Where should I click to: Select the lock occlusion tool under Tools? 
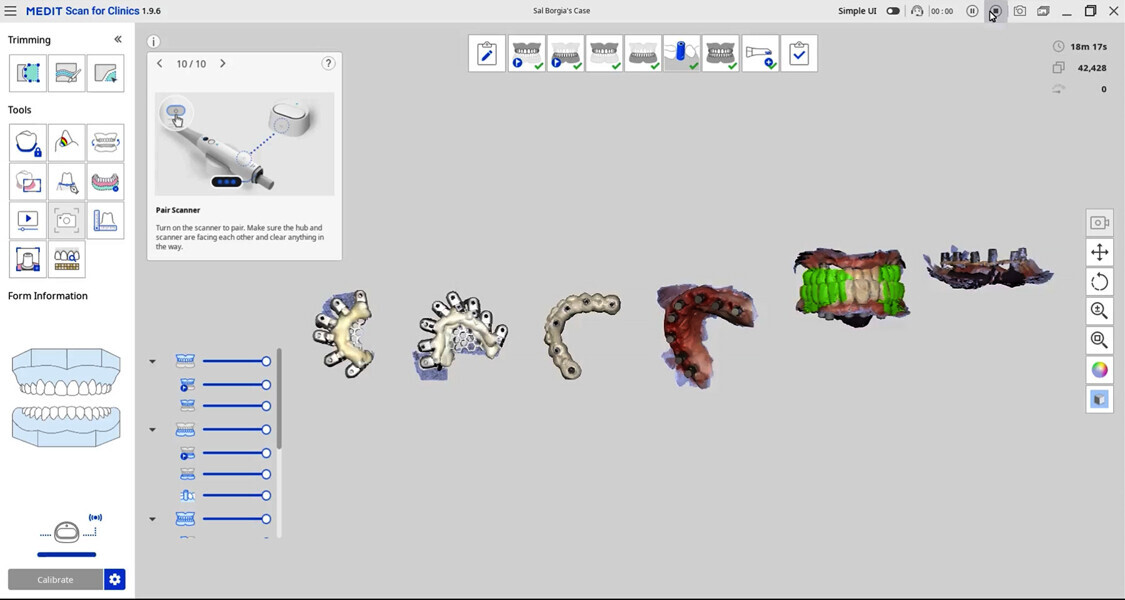point(27,142)
